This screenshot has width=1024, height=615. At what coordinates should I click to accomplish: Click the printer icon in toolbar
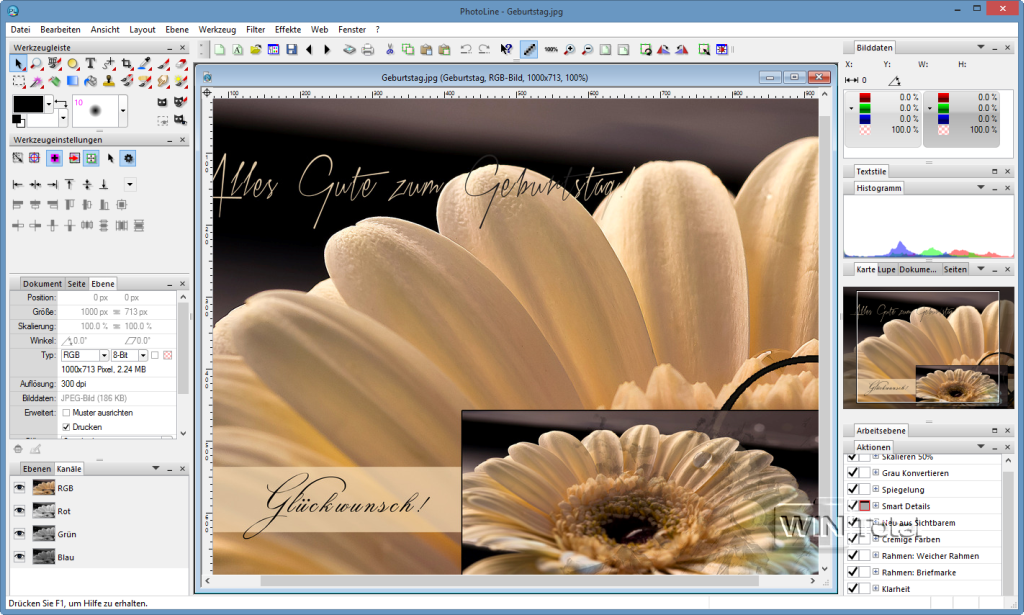368,50
